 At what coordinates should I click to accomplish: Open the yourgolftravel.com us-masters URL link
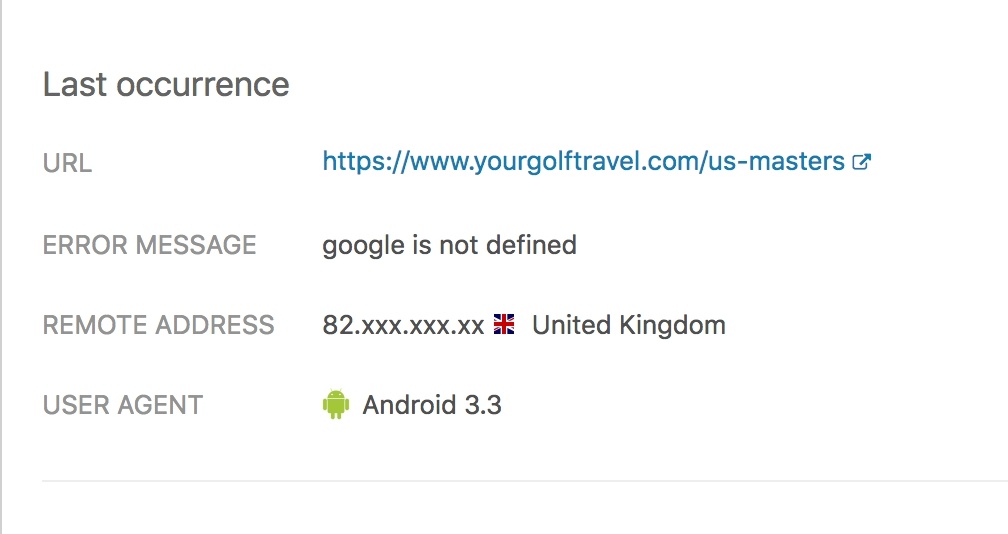pyautogui.click(x=583, y=161)
